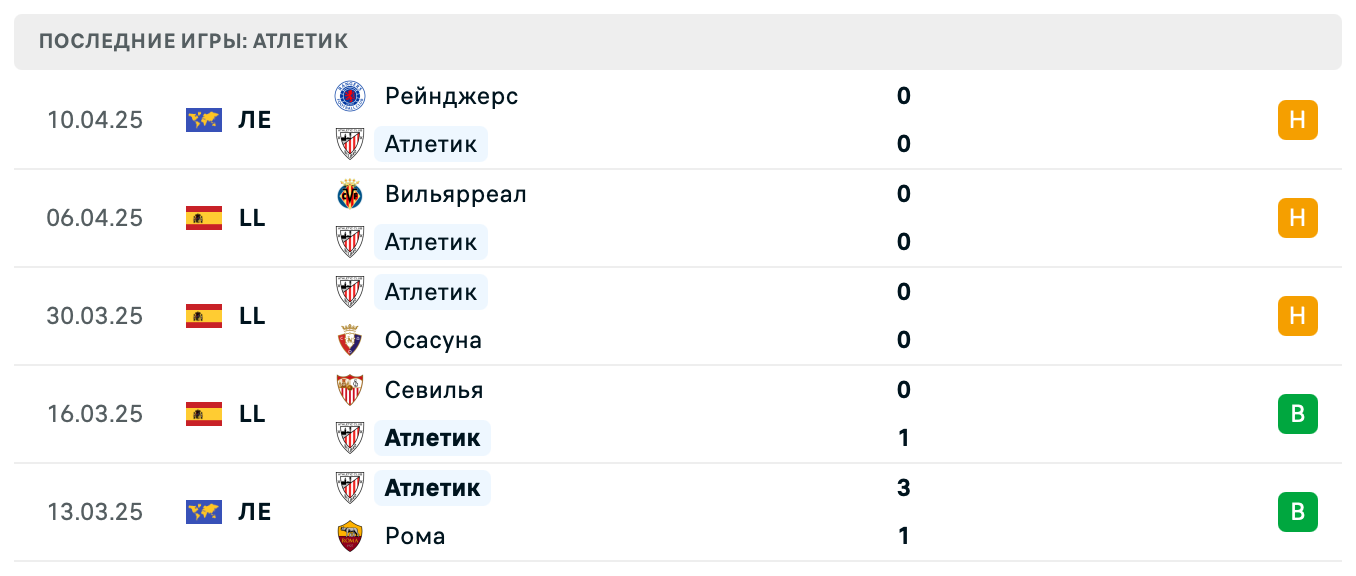Click the Rangers club crest icon
Screen dimensions: 1356x576
click(350, 96)
